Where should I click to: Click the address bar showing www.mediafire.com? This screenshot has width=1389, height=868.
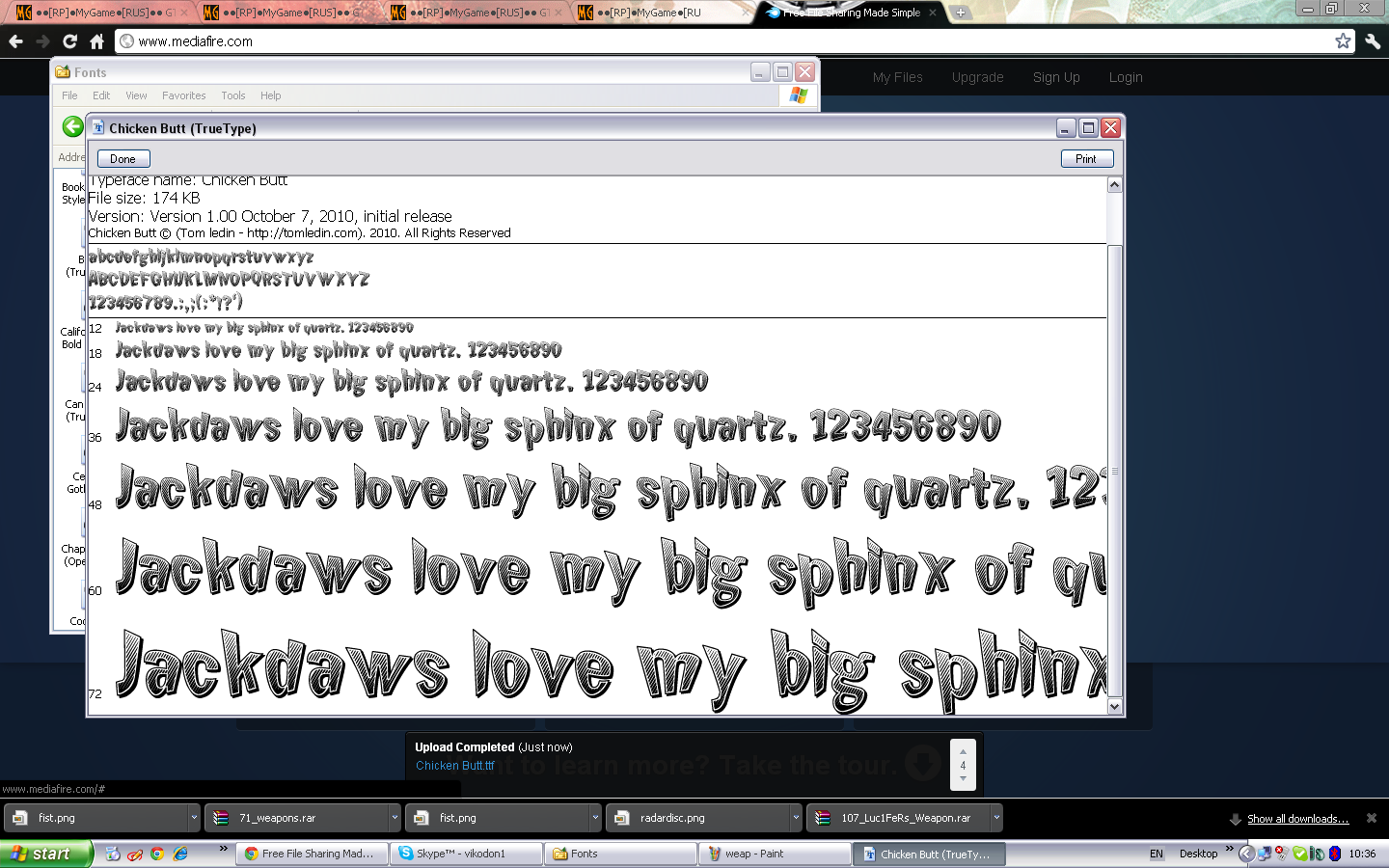tap(675, 41)
